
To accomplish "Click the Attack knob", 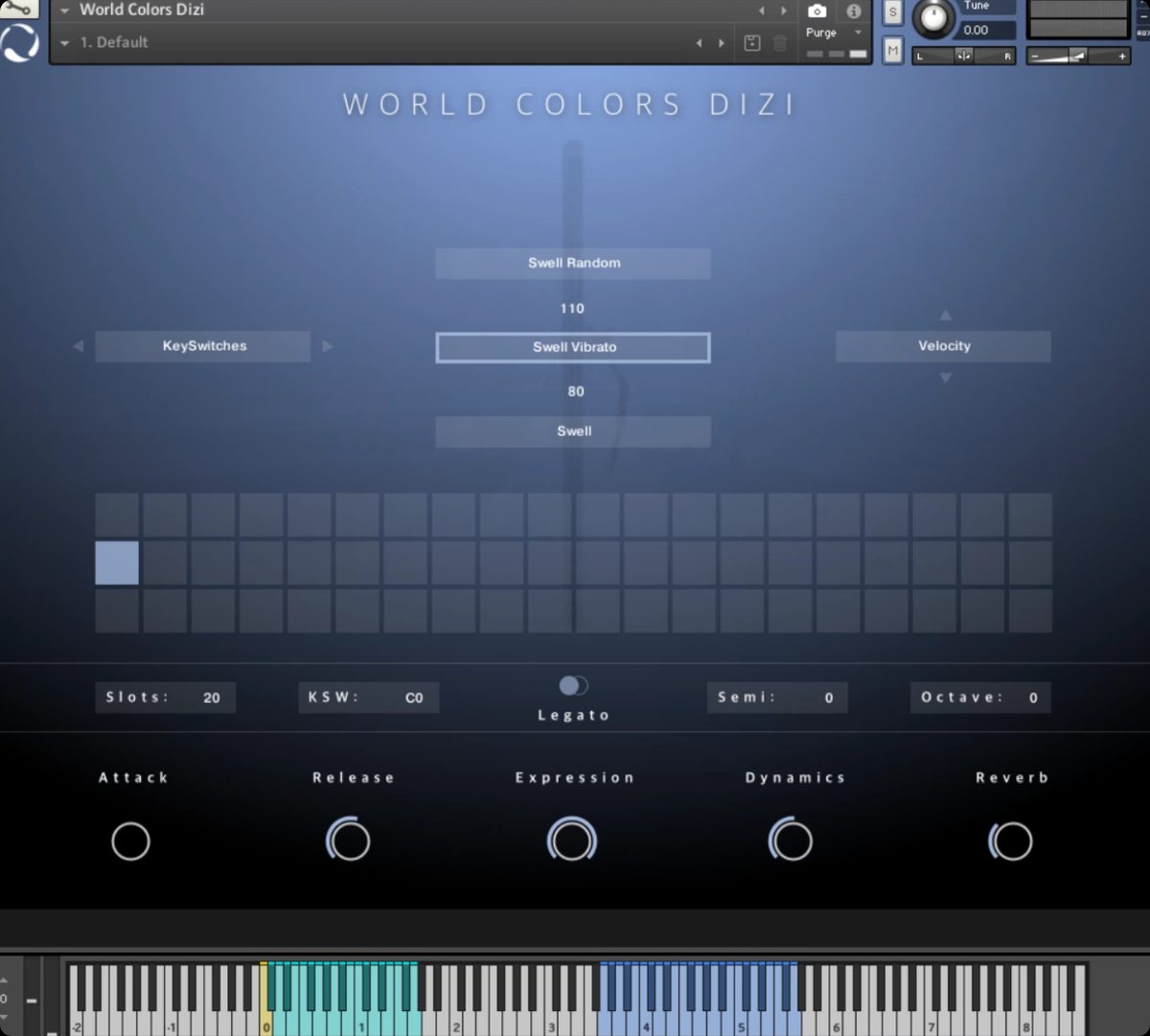I will point(131,841).
